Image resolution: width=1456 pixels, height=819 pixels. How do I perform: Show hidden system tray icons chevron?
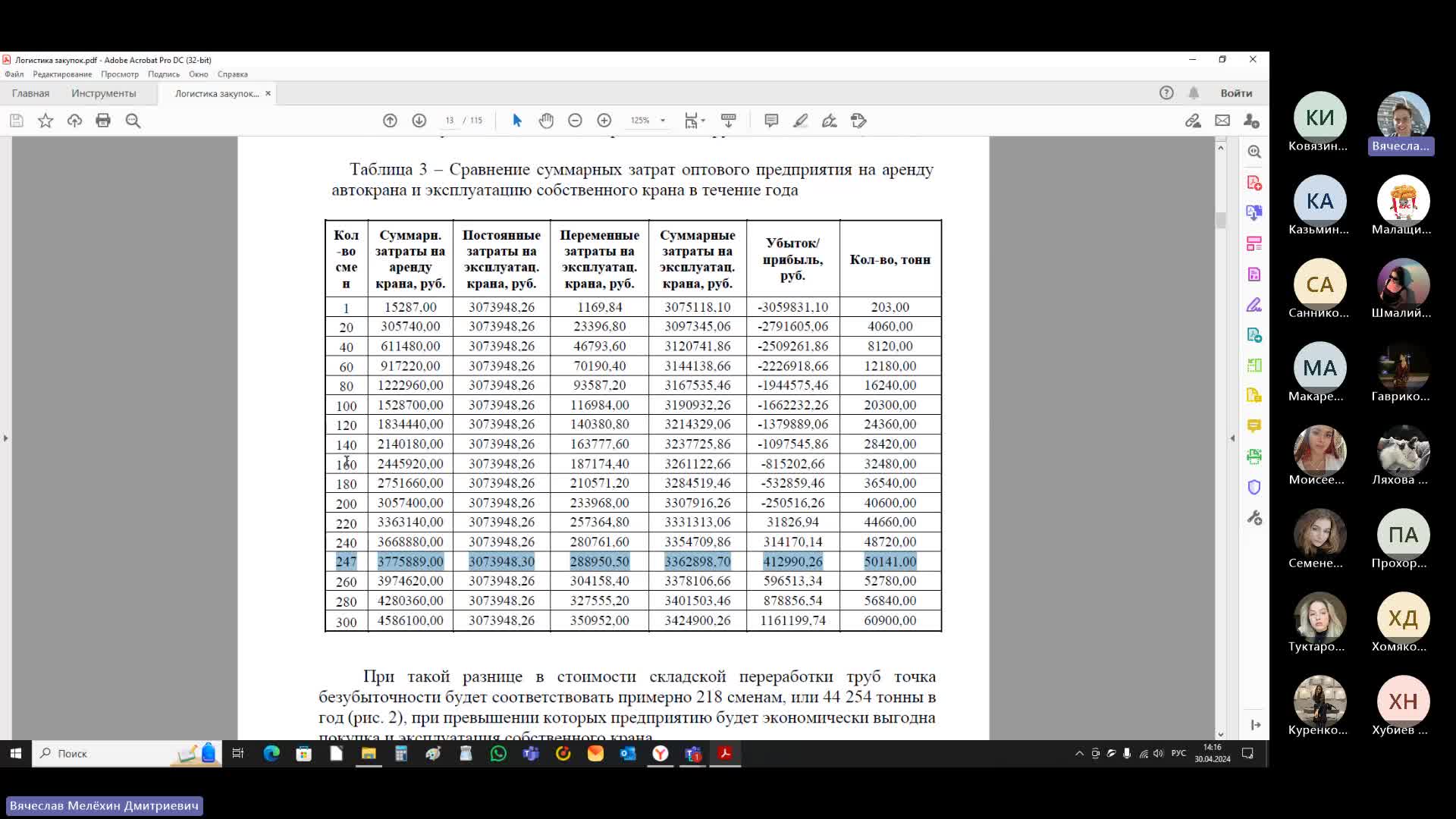pyautogui.click(x=1079, y=754)
